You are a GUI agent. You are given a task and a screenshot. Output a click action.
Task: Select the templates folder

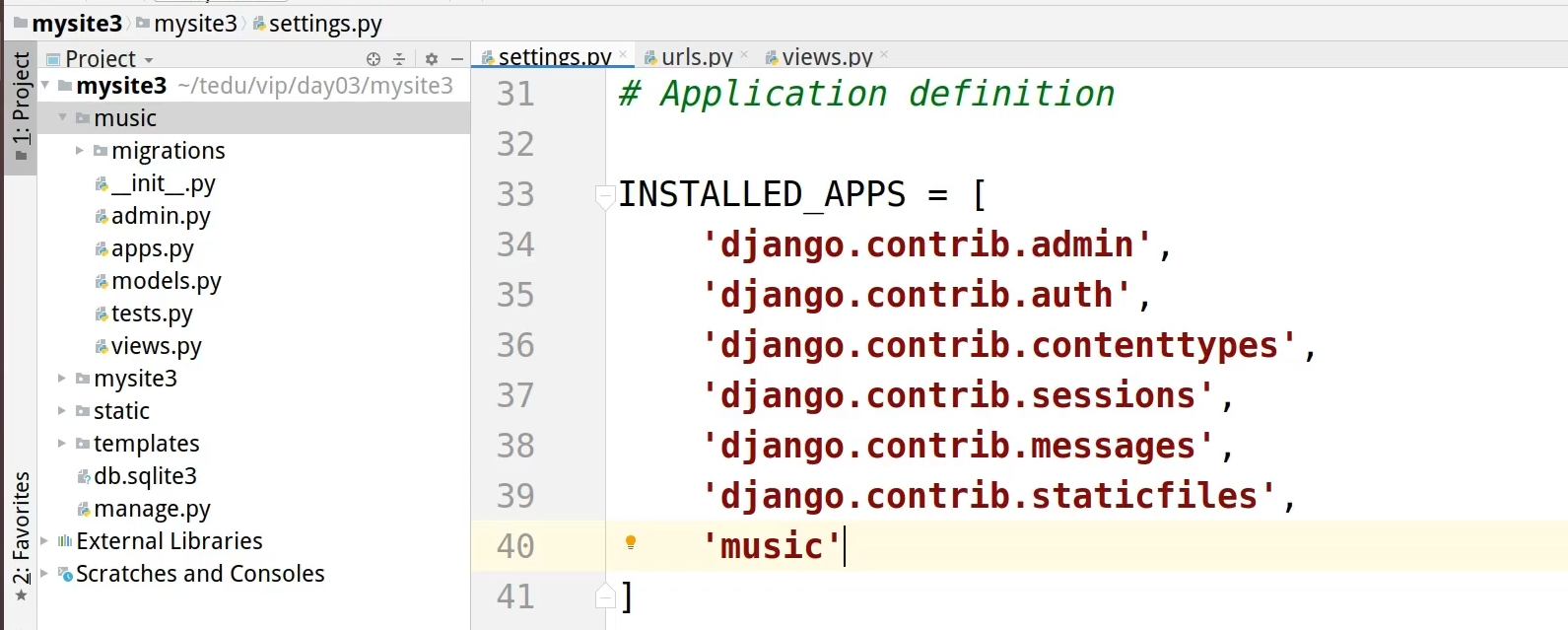146,444
